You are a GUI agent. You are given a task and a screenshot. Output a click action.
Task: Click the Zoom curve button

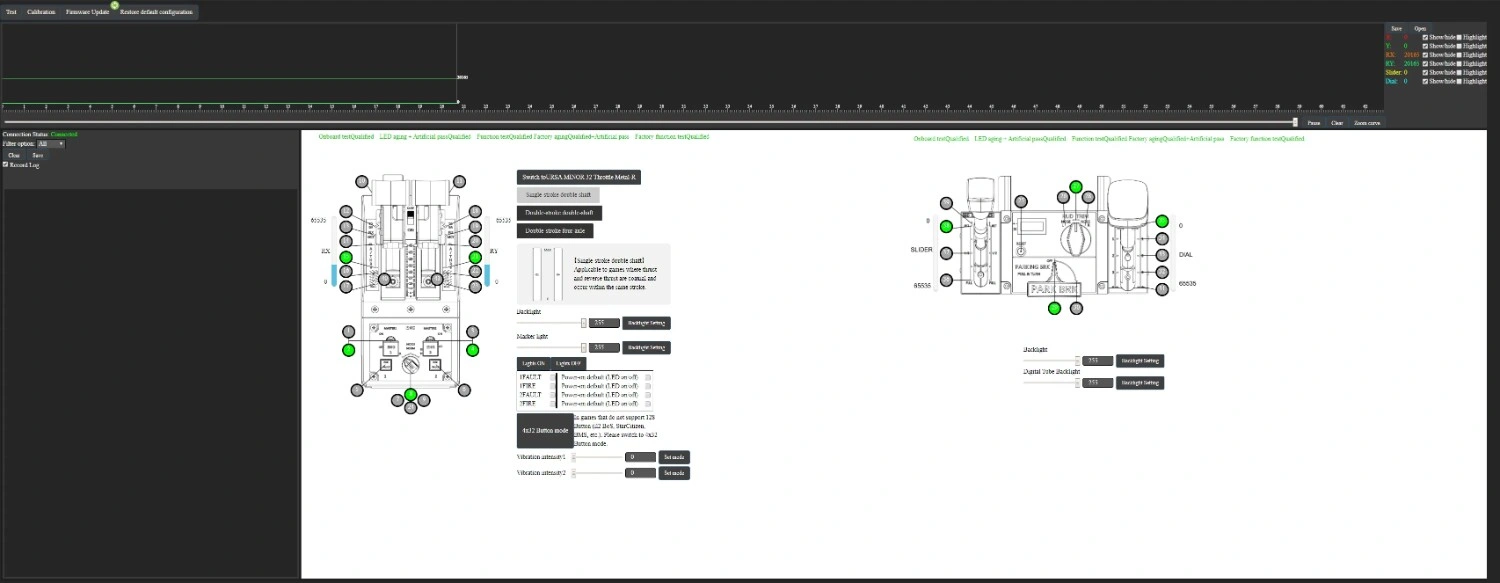point(1367,123)
